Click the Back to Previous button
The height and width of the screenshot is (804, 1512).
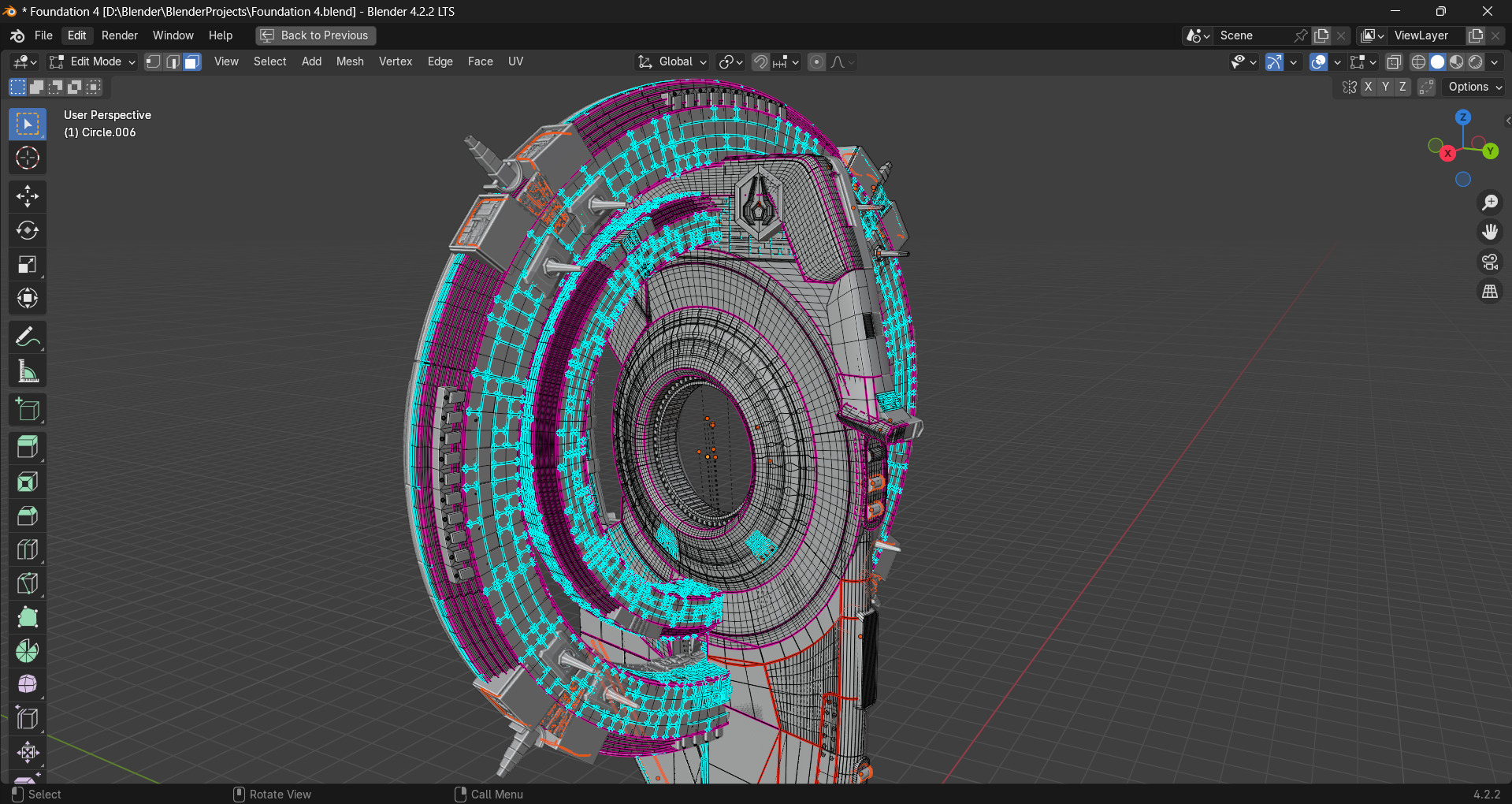(316, 35)
